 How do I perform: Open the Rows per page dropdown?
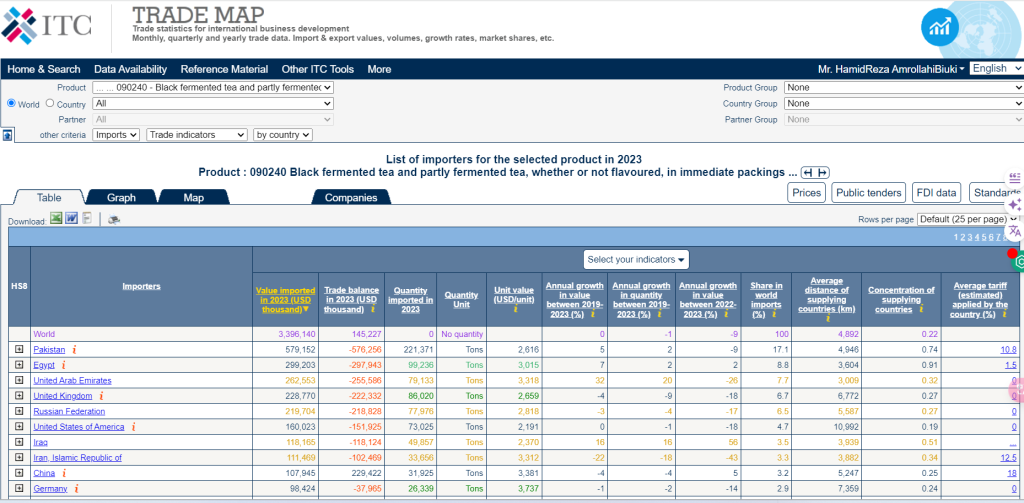point(968,219)
